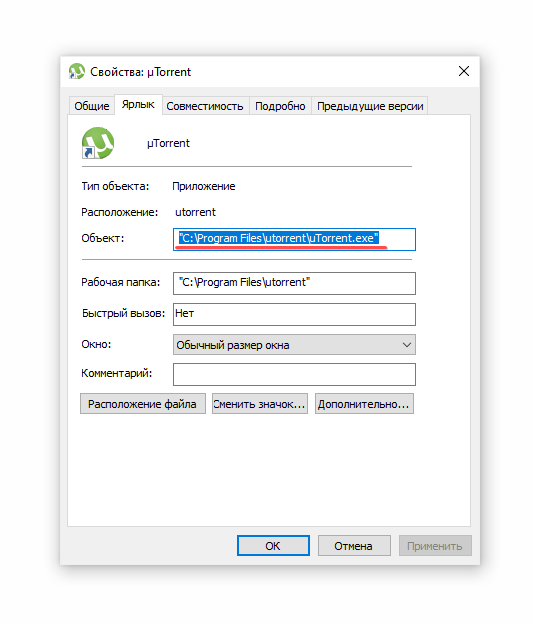Click the Расположение label
This screenshot has height=625, width=533.
tap(120, 212)
